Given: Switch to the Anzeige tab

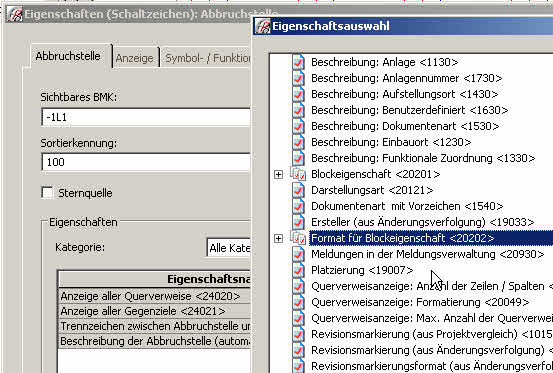Looking at the screenshot, I should pos(134,58).
